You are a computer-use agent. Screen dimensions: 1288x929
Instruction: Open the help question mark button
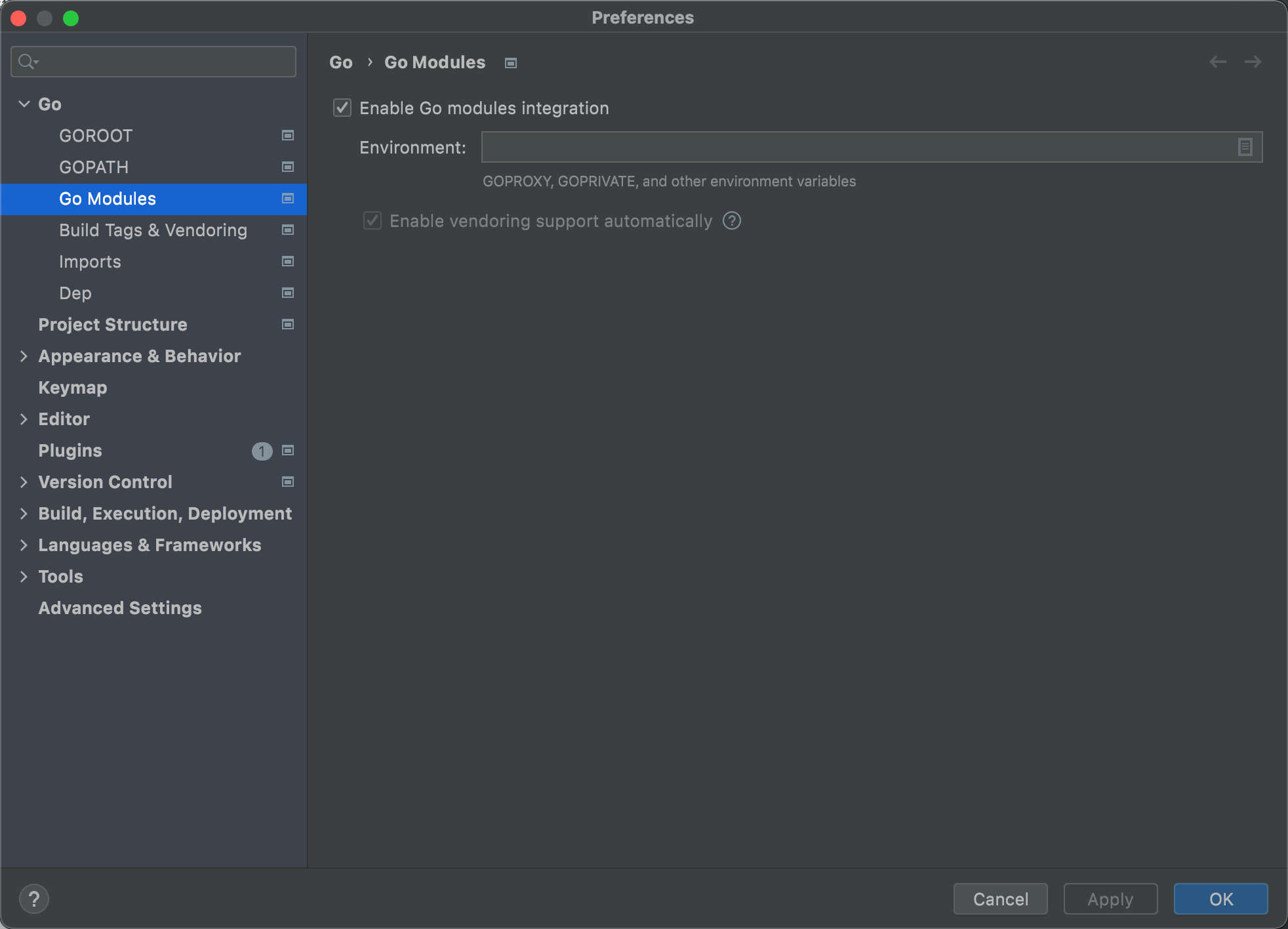point(34,899)
